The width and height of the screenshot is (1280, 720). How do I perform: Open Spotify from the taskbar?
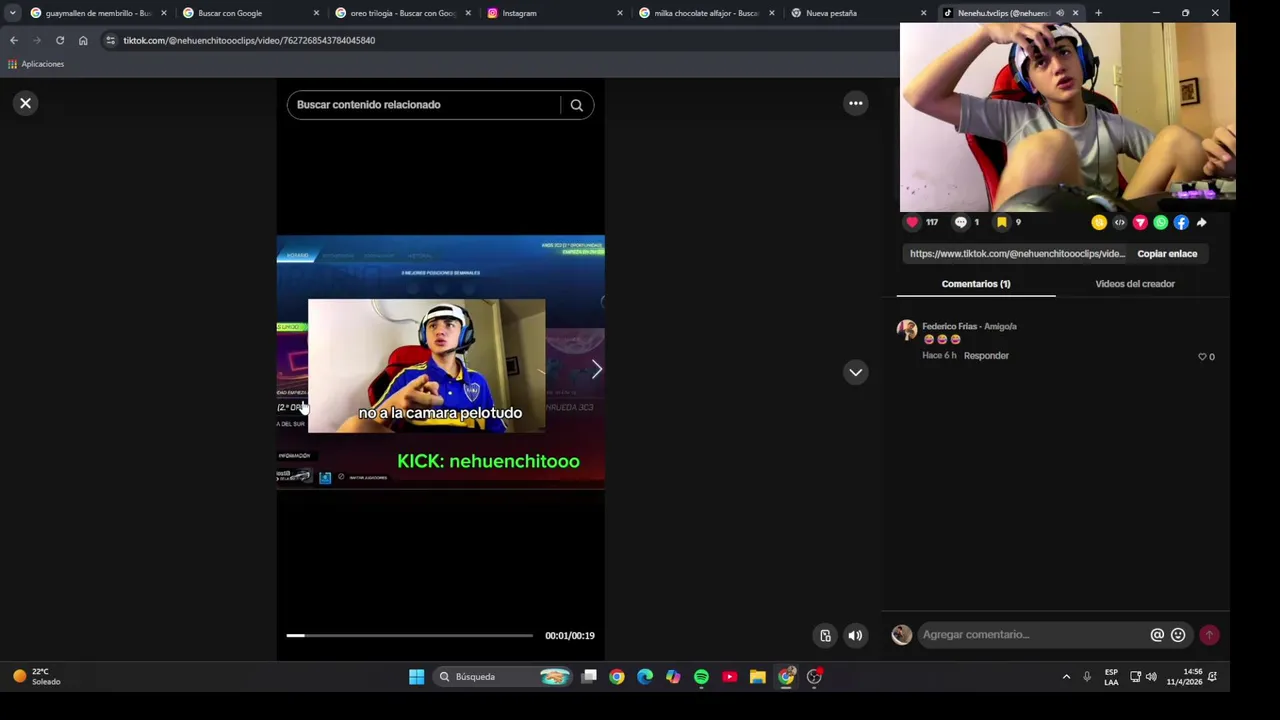(x=701, y=677)
